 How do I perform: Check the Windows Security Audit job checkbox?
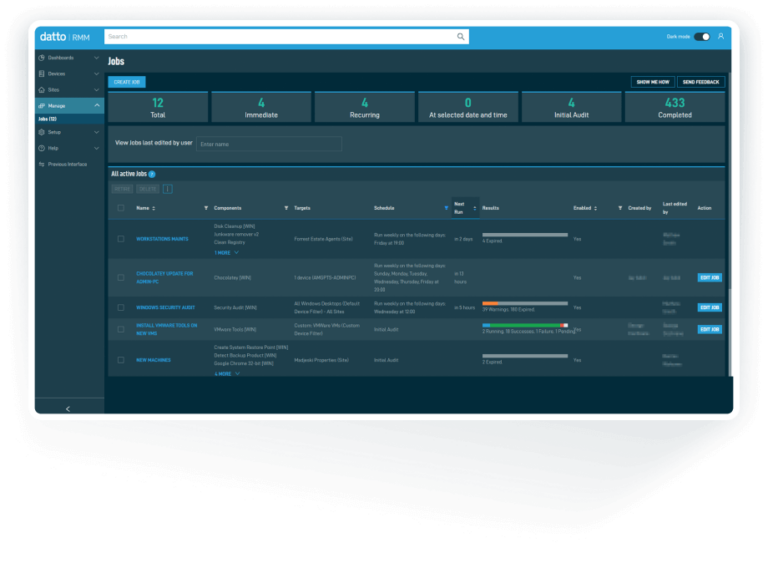tap(120, 308)
